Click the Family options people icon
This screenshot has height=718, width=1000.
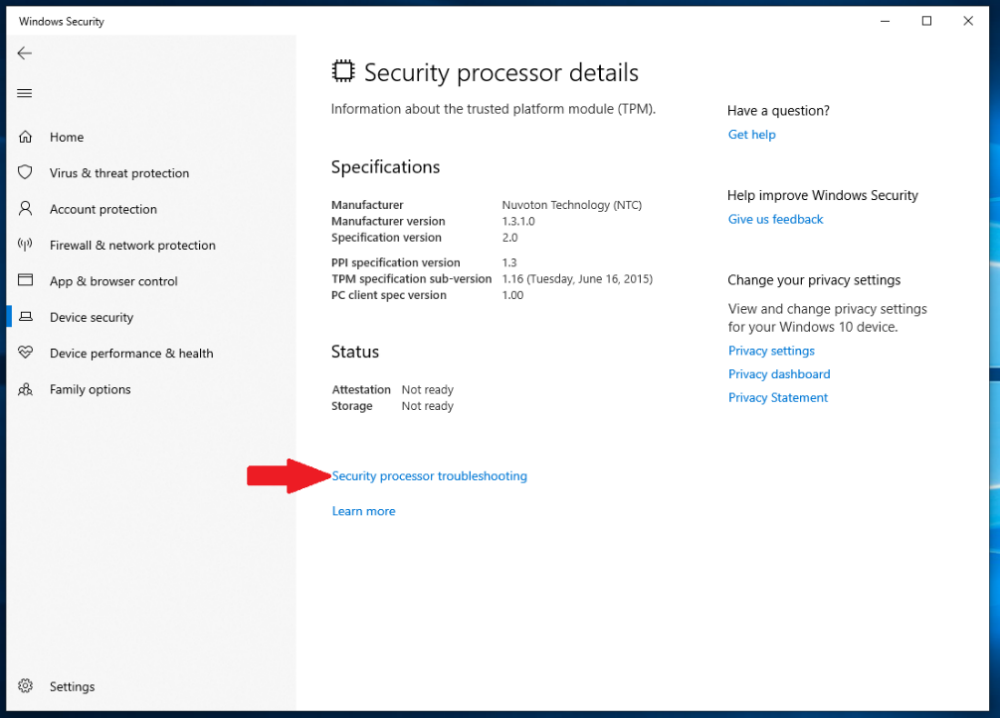[25, 389]
